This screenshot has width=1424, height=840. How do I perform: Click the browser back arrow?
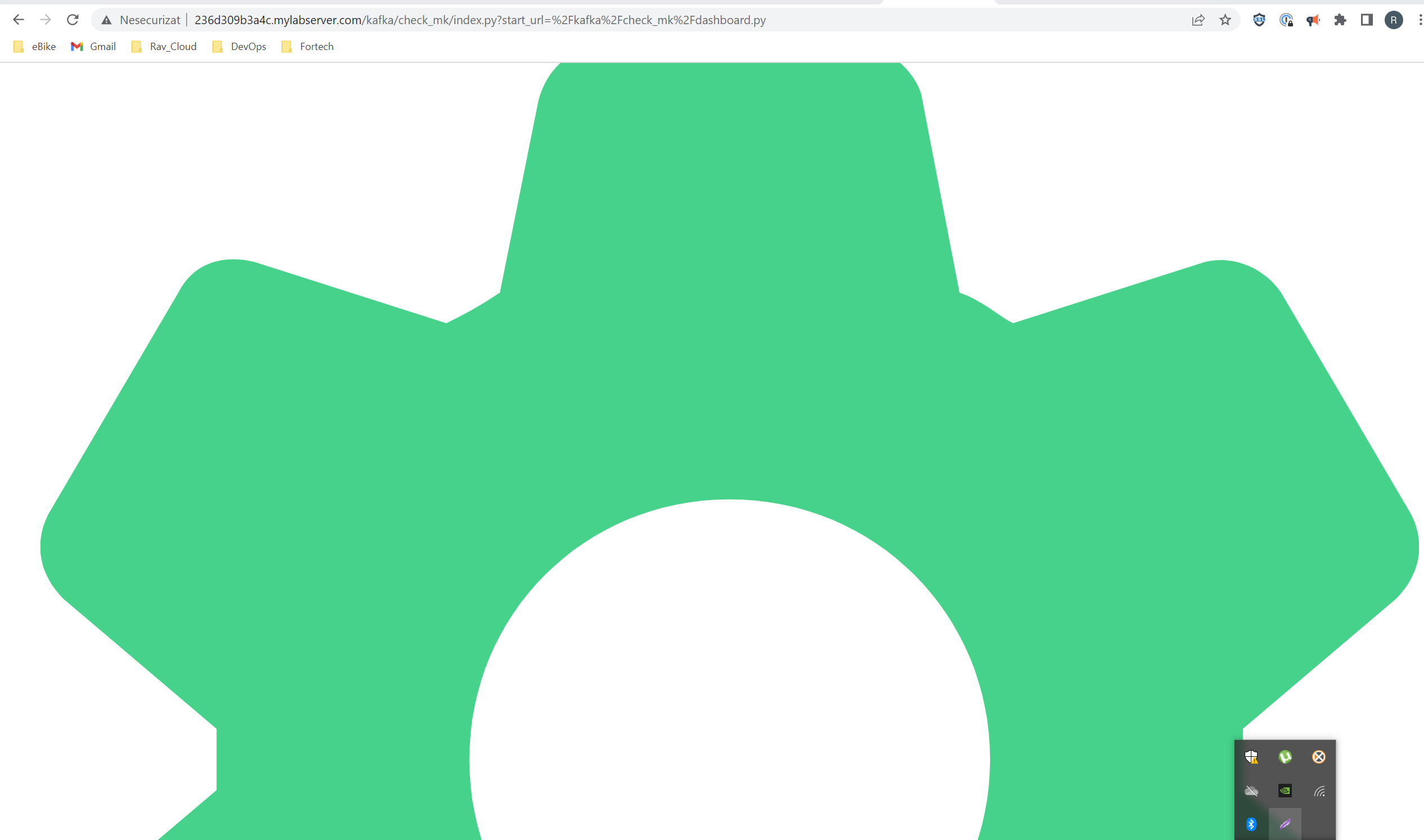tap(18, 20)
